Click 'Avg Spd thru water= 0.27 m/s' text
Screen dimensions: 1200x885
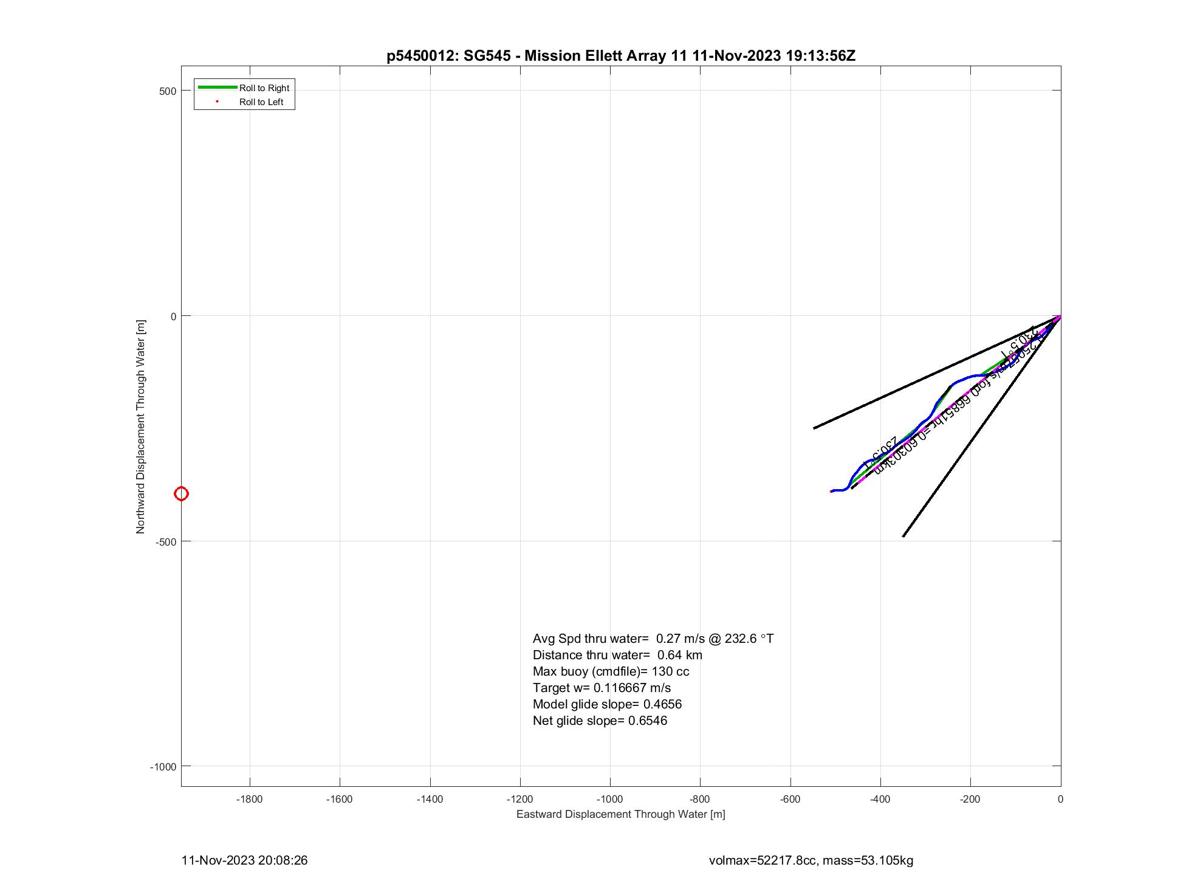[653, 638]
